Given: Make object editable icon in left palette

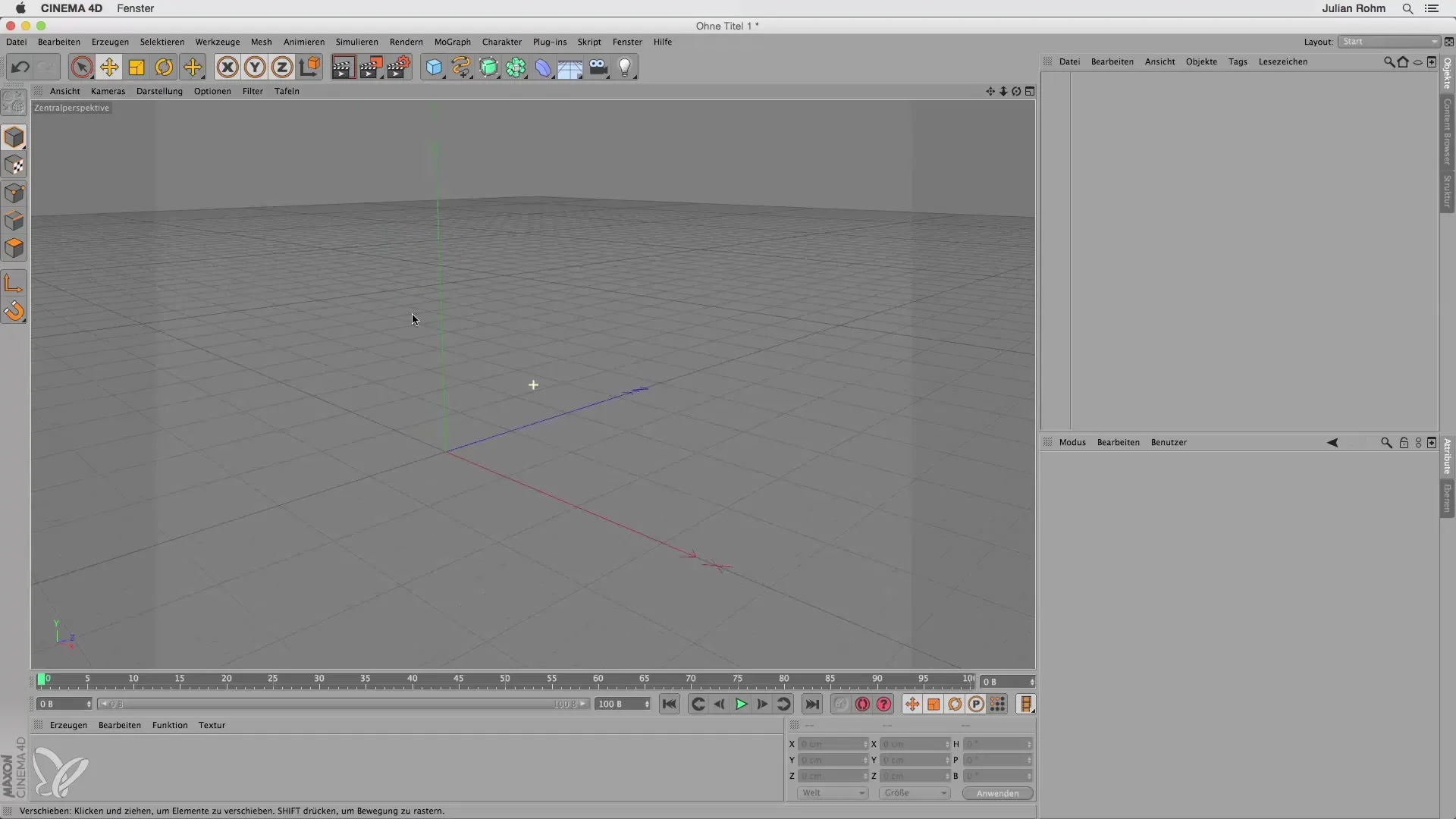Looking at the screenshot, I should 14,102.
